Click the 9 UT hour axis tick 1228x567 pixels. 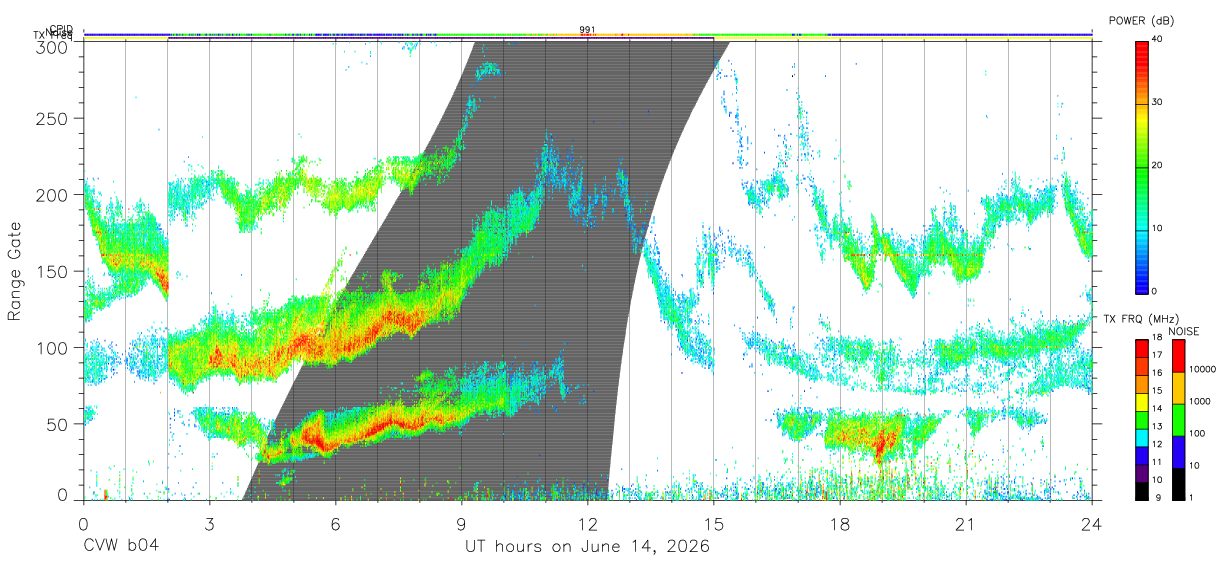(x=462, y=523)
